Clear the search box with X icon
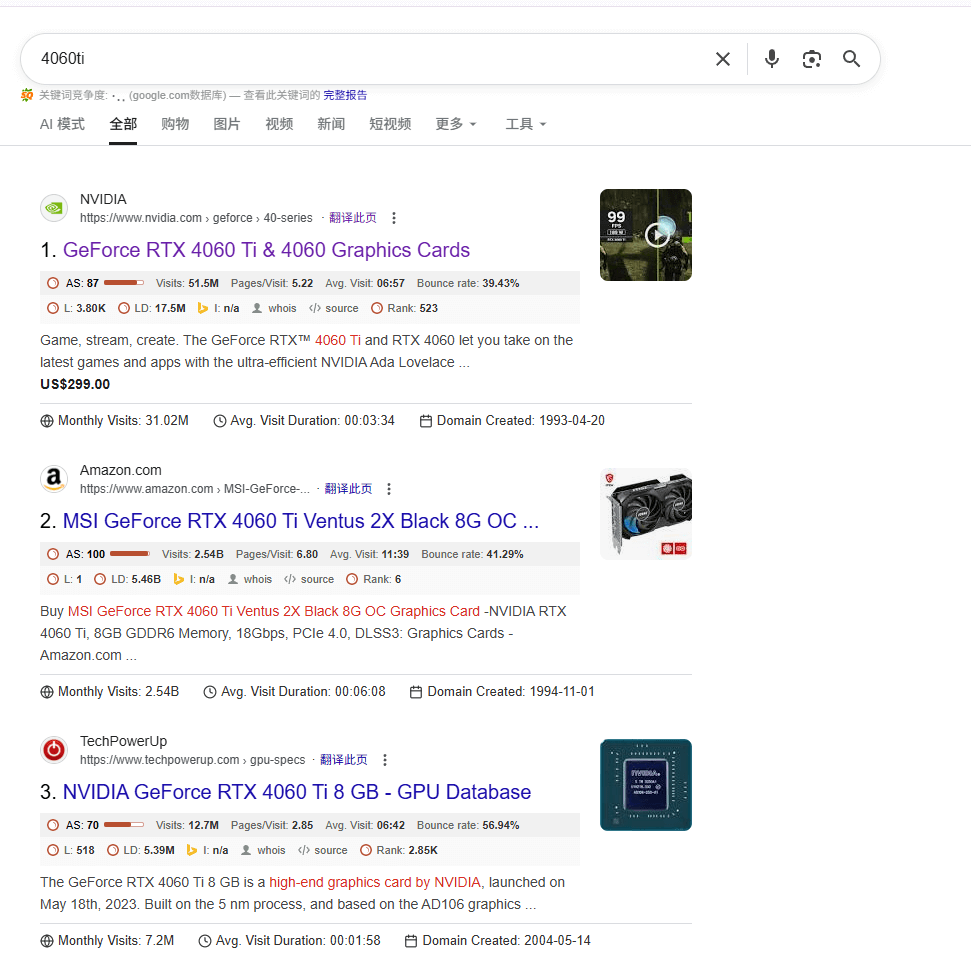971x953 pixels. coord(723,59)
